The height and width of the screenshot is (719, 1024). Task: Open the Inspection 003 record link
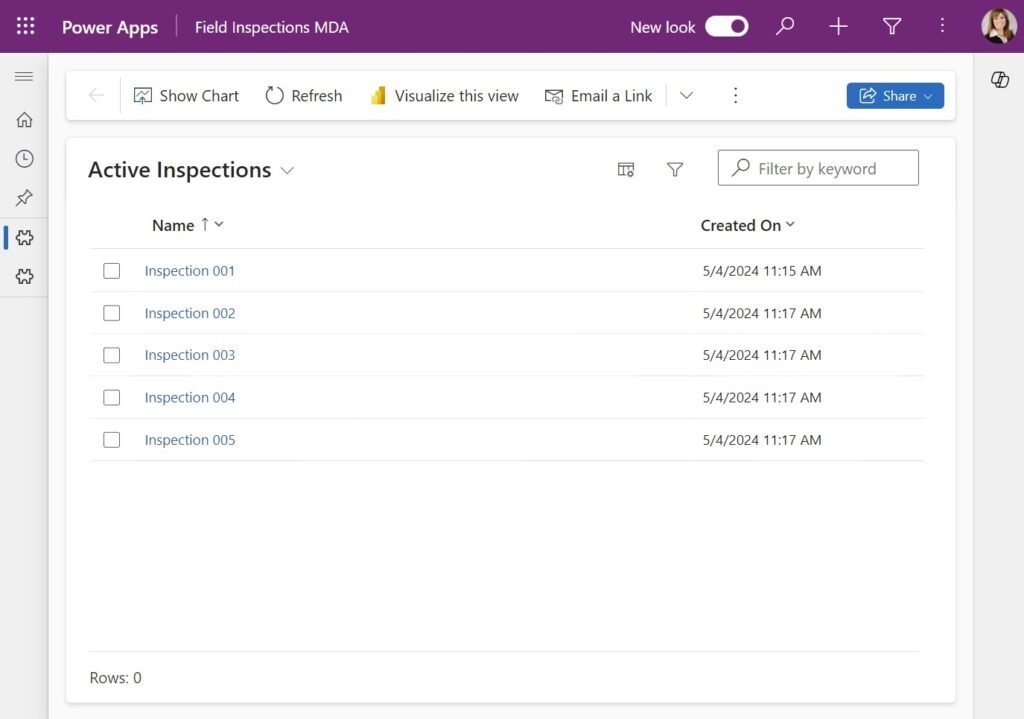click(x=189, y=355)
